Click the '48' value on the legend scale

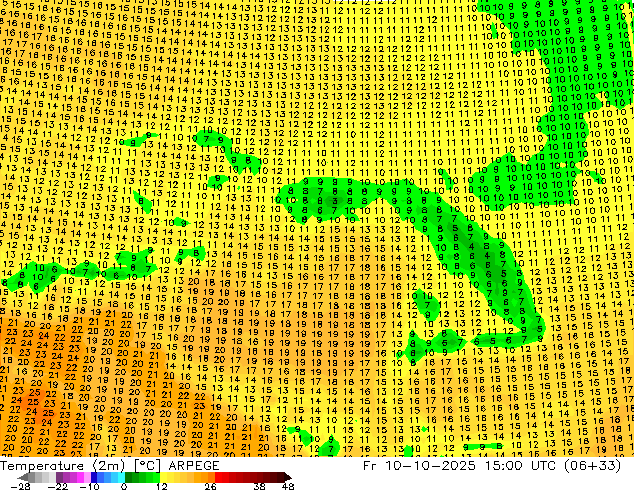tap(288, 486)
